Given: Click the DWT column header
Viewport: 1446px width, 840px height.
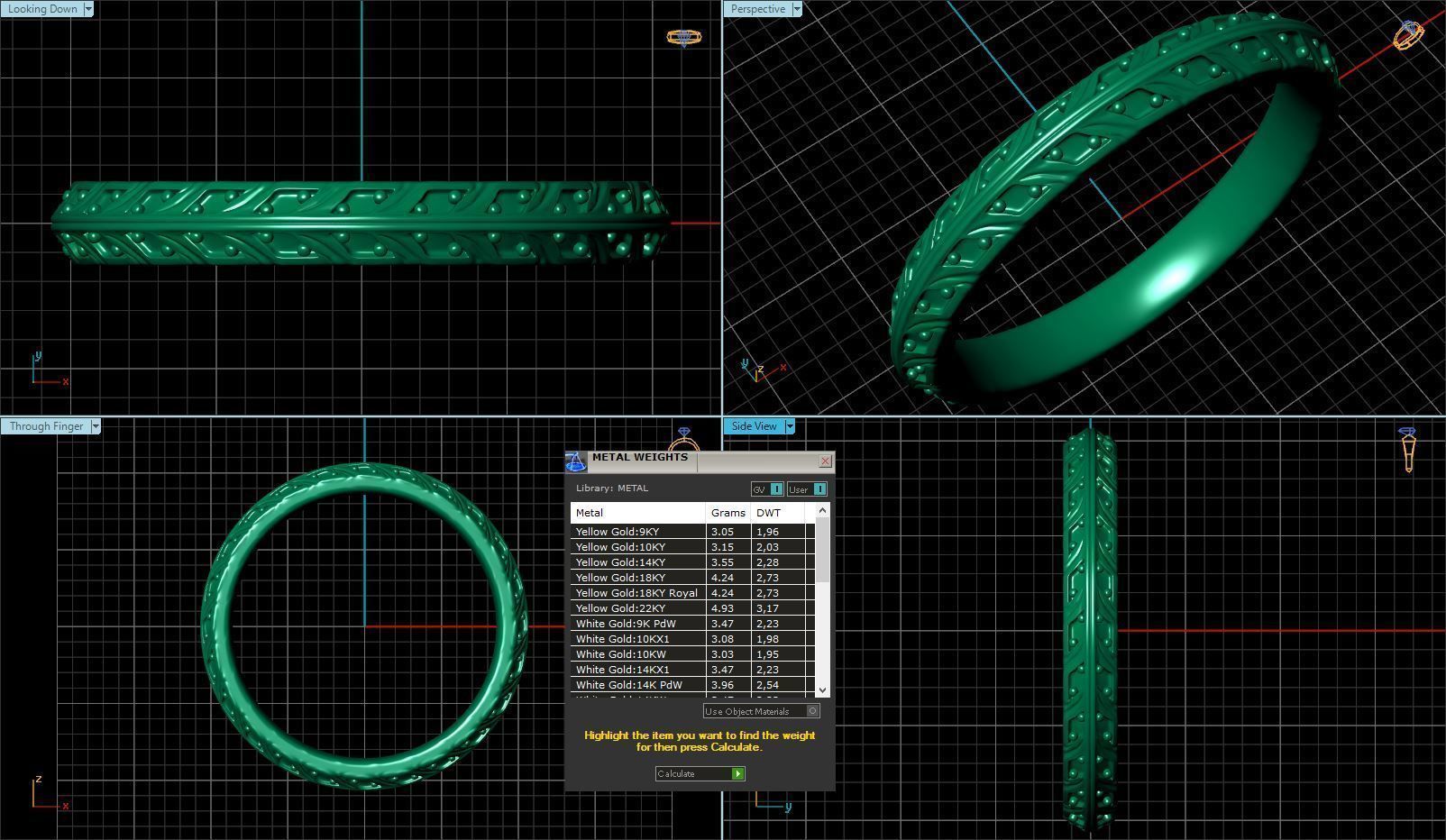Looking at the screenshot, I should (777, 513).
